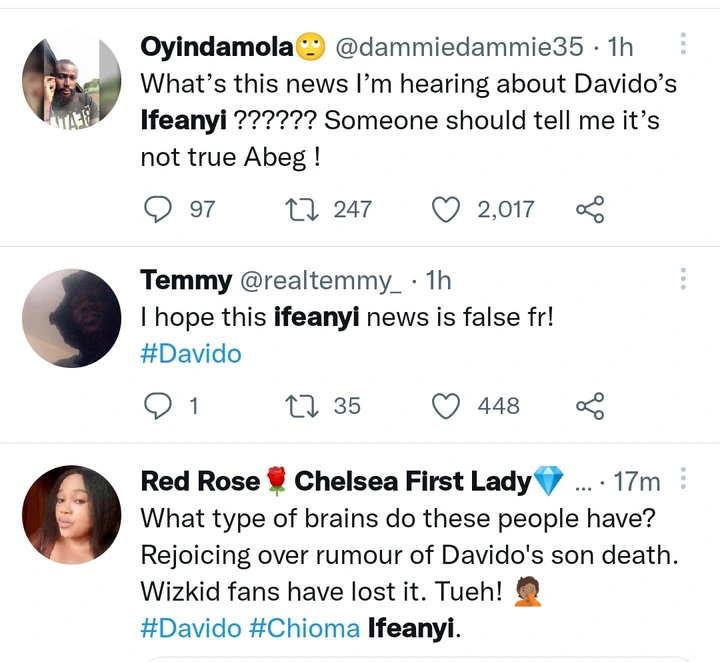This screenshot has width=720, height=662.
Task: Open more options on Red Rose's tweet
Action: pos(683,479)
